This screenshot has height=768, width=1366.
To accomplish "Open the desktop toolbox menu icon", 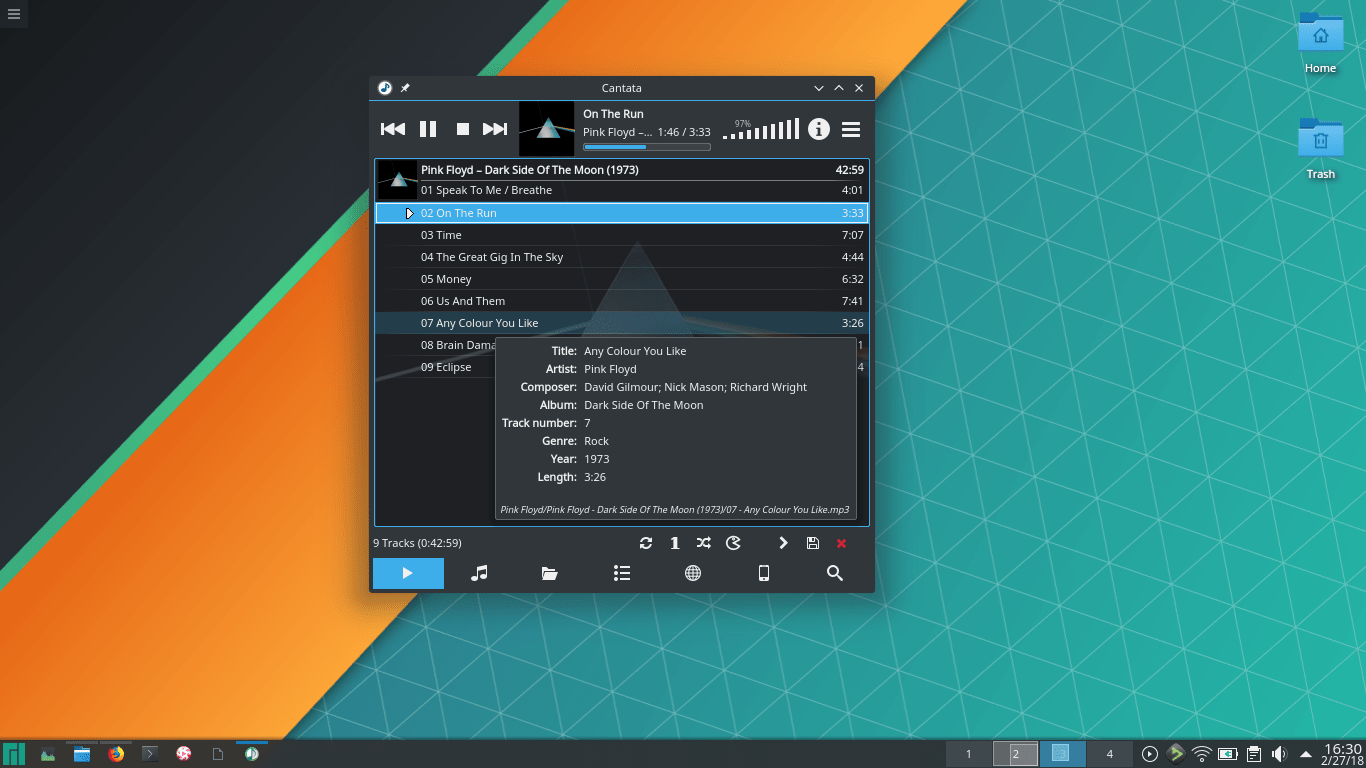I will click(x=13, y=14).
